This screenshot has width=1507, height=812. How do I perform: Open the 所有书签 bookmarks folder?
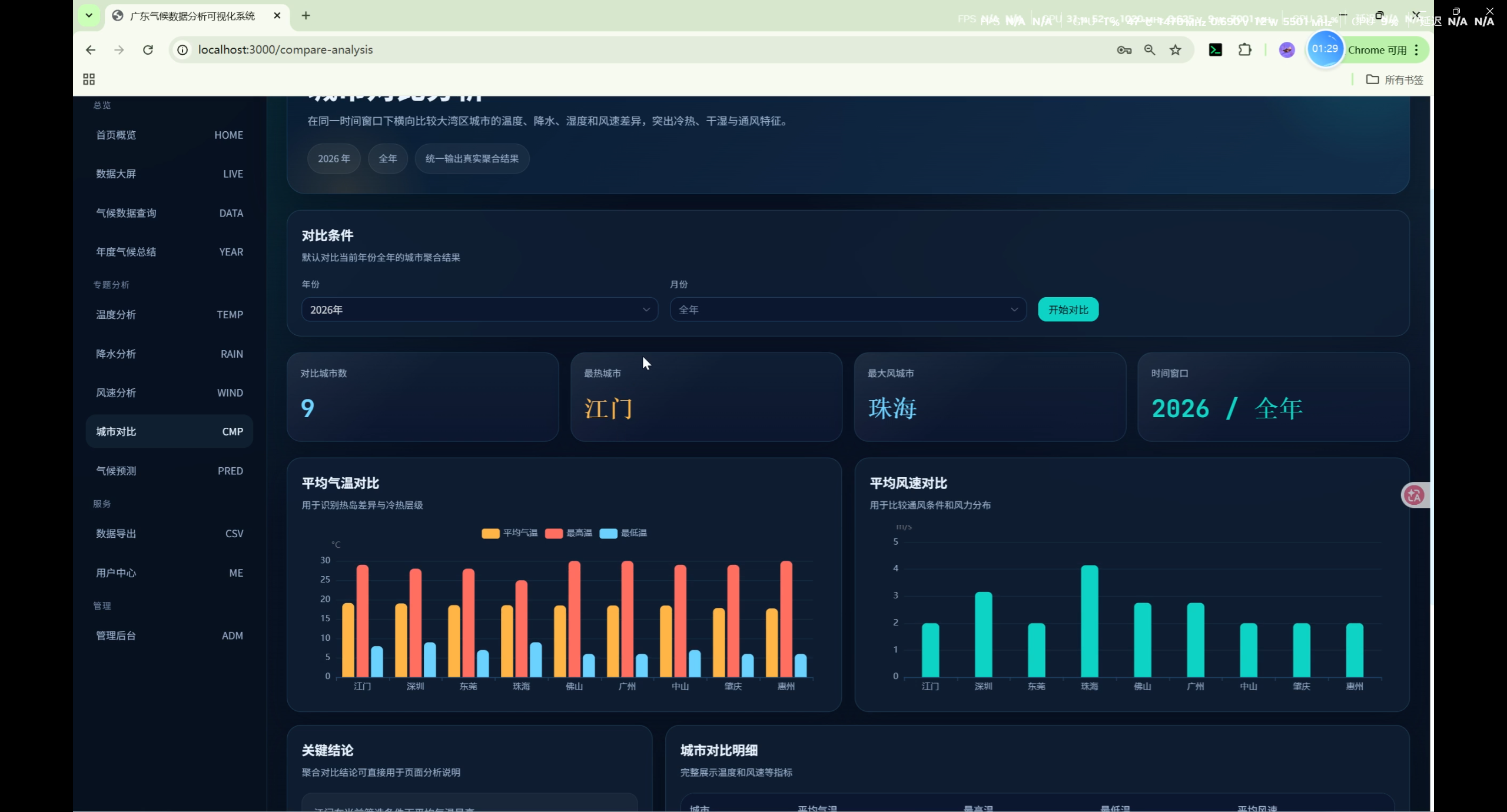tap(1395, 79)
